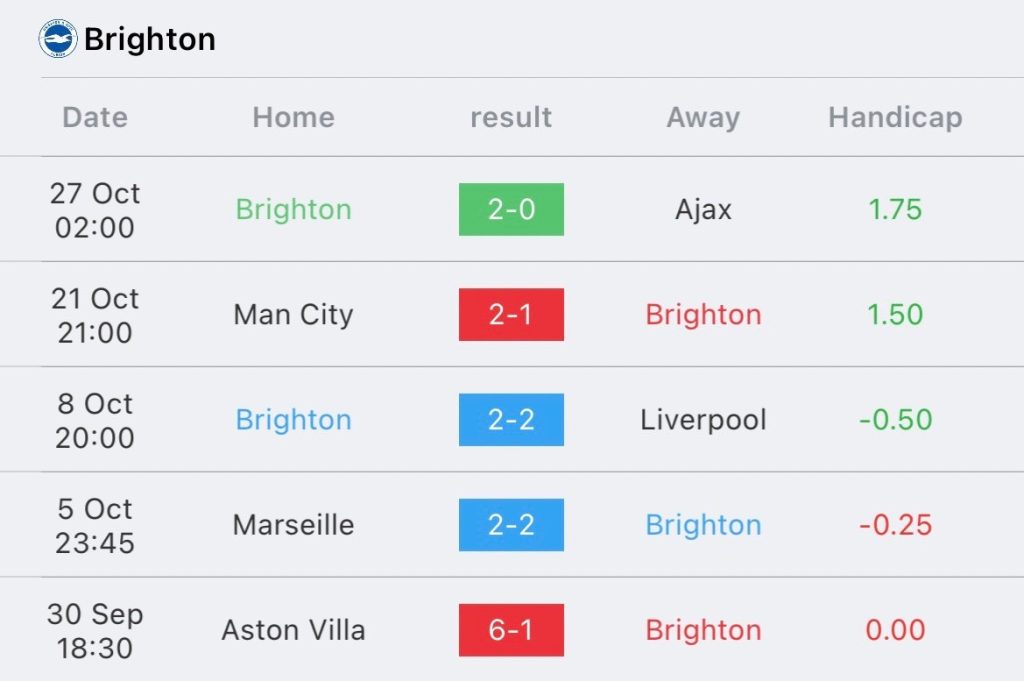Click the Away column header

click(703, 118)
